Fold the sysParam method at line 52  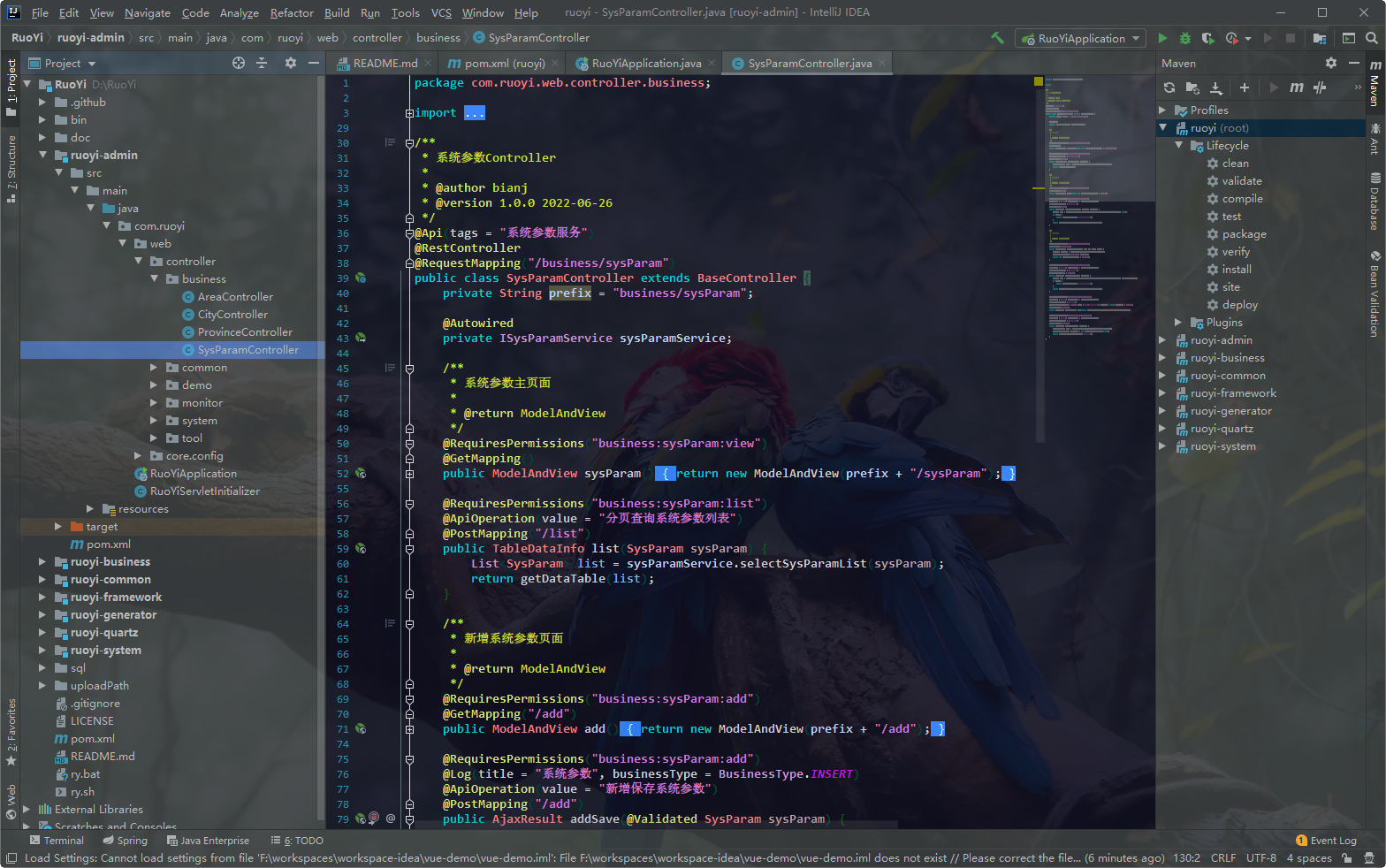point(409,474)
